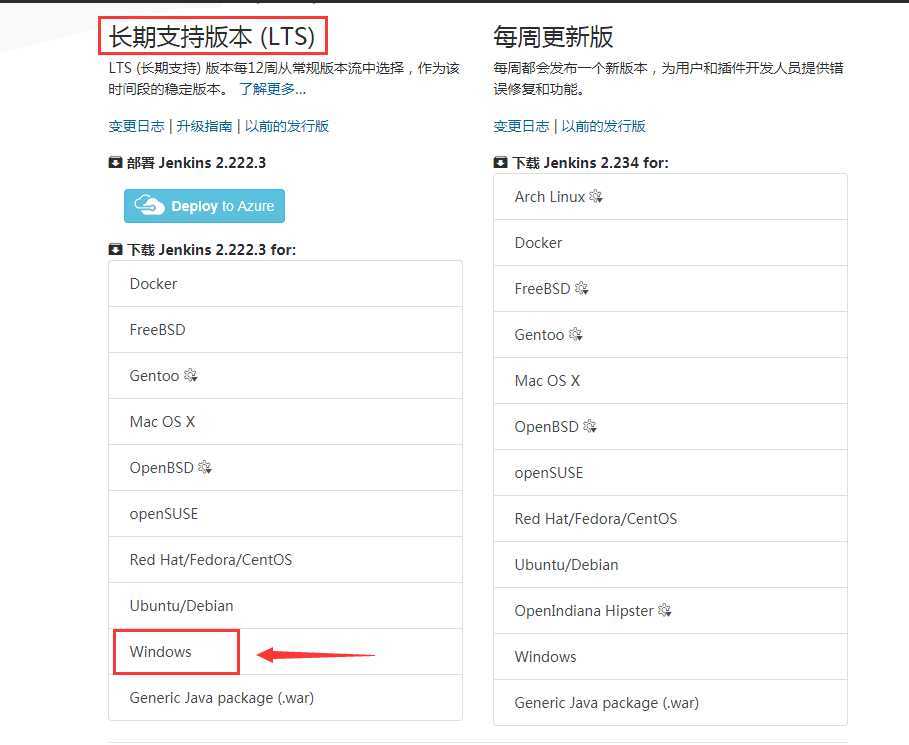Select Mac OS X in the weekly list

coord(670,380)
